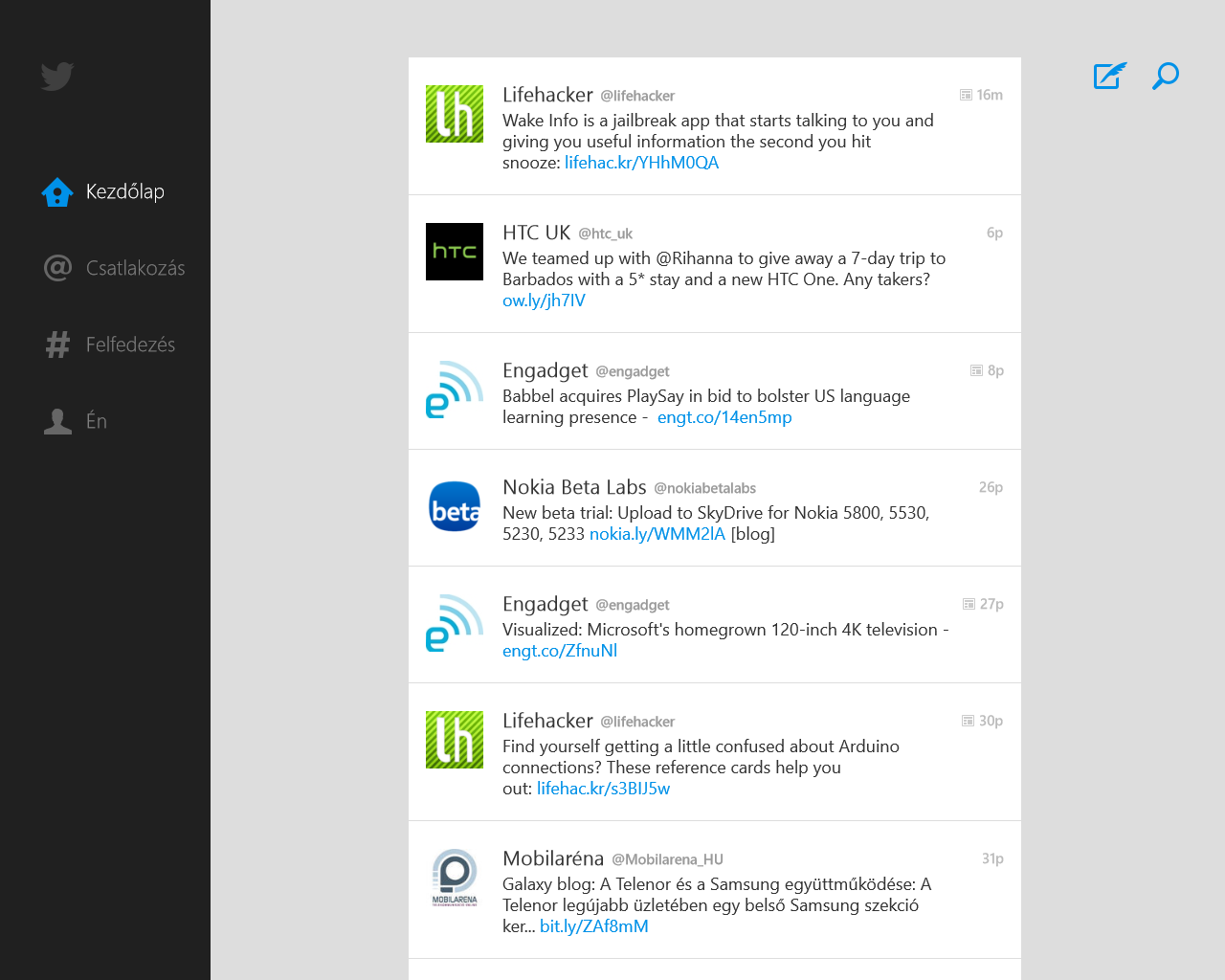The image size is (1225, 980).
Task: Open the Mobilaréna avatar image
Action: (455, 878)
